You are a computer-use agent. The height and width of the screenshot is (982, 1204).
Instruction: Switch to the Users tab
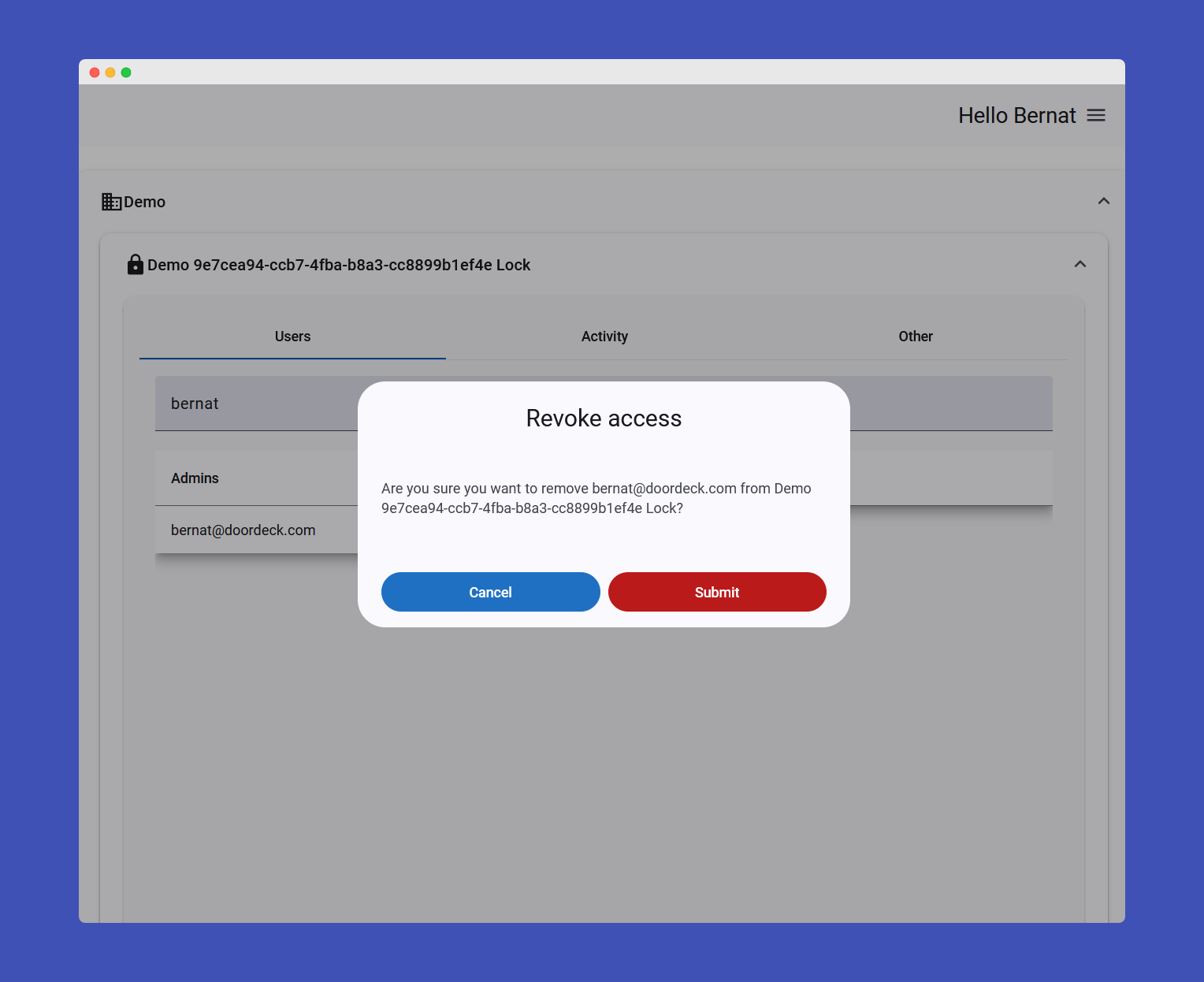292,337
